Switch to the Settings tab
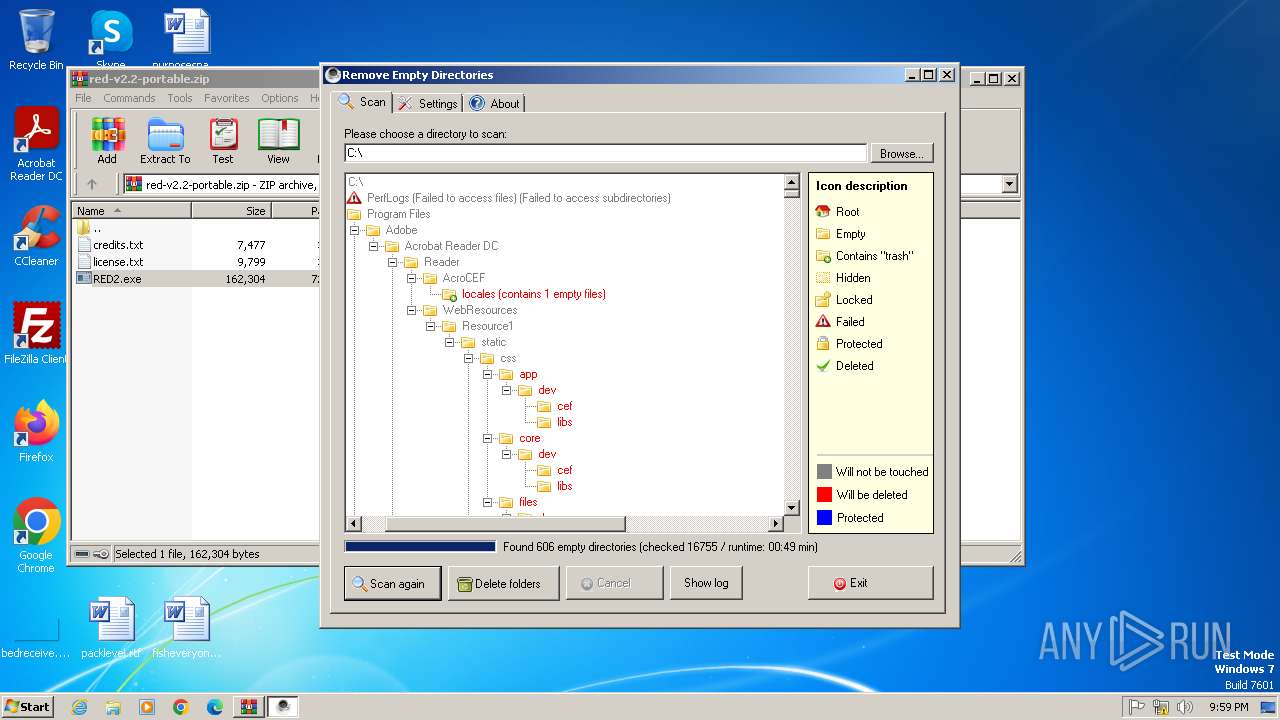Screen dimensions: 1280x720 pyautogui.click(x=428, y=103)
